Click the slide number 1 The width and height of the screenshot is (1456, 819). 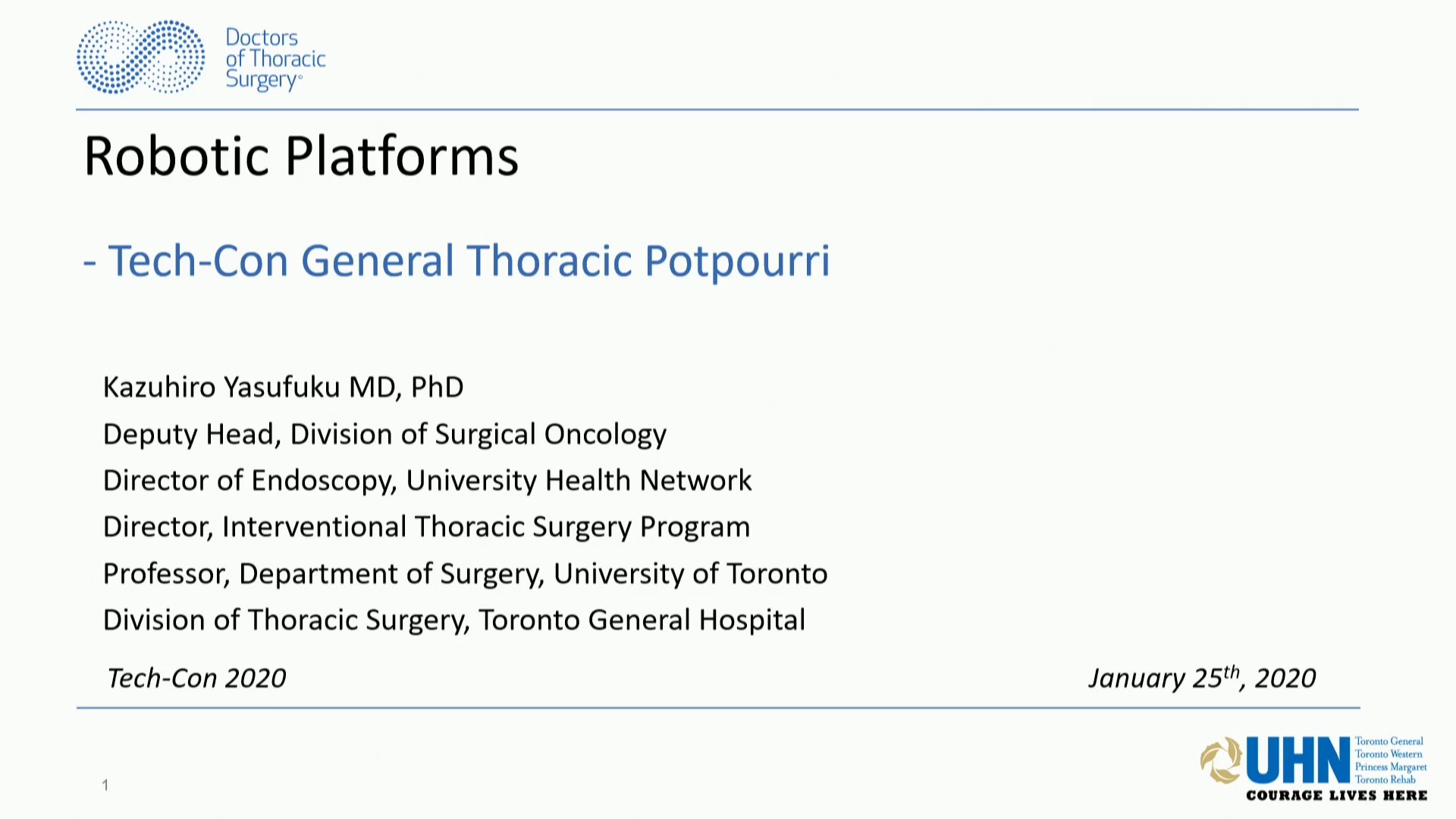click(x=105, y=785)
